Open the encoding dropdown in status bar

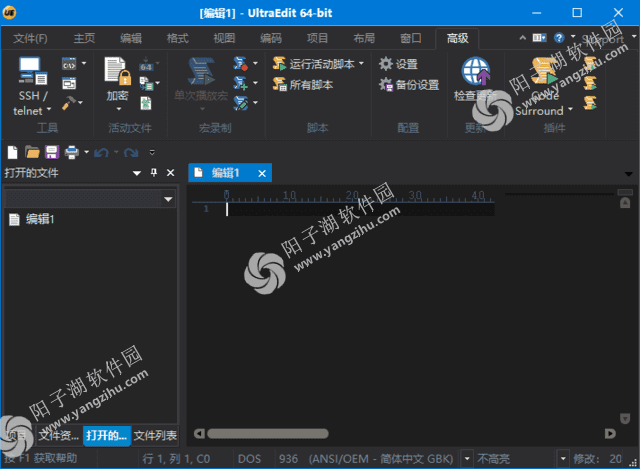click(467, 459)
